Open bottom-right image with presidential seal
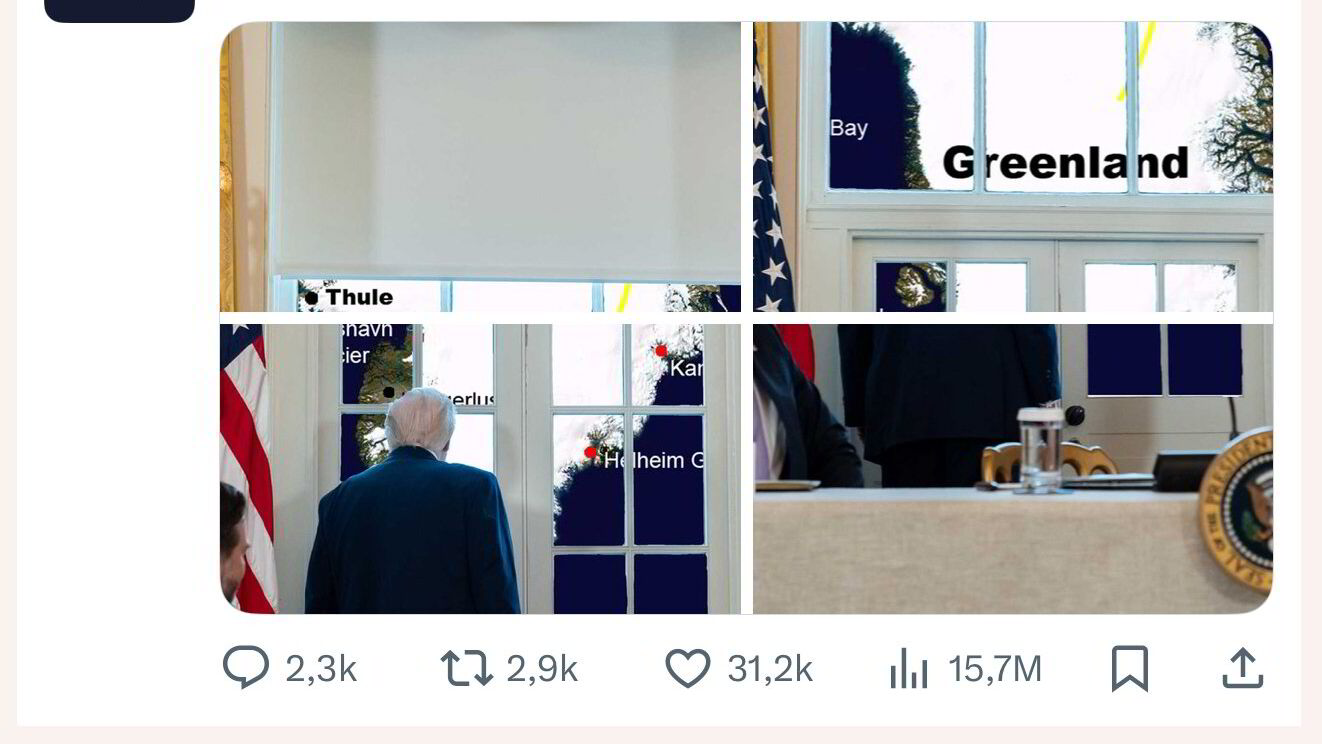Viewport: 1322px width, 744px height. pyautogui.click(x=1013, y=469)
